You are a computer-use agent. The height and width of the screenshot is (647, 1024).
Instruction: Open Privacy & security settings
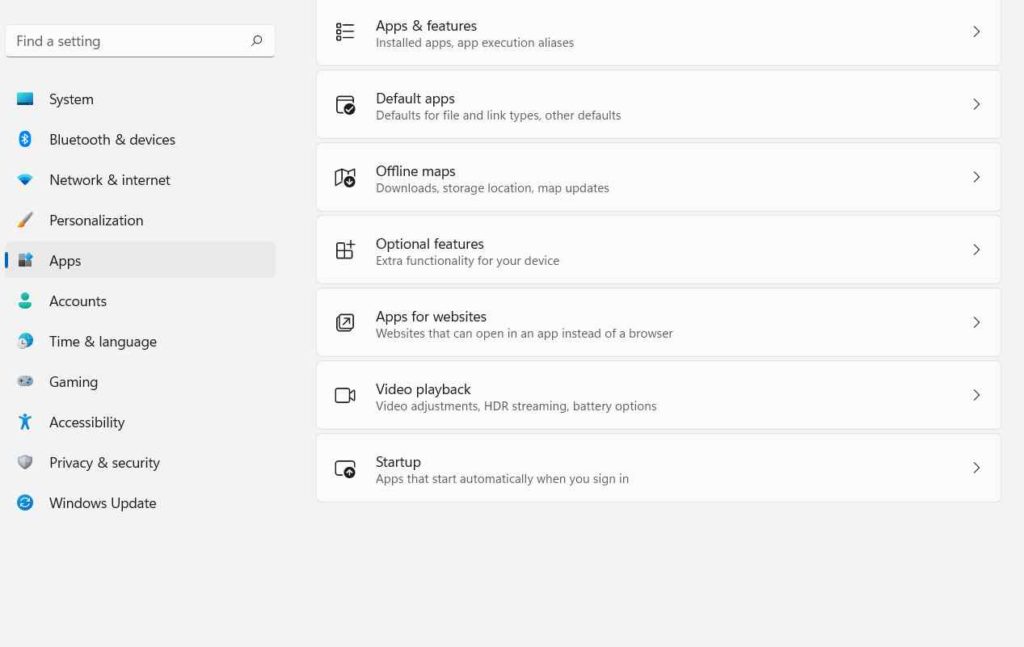point(140,462)
